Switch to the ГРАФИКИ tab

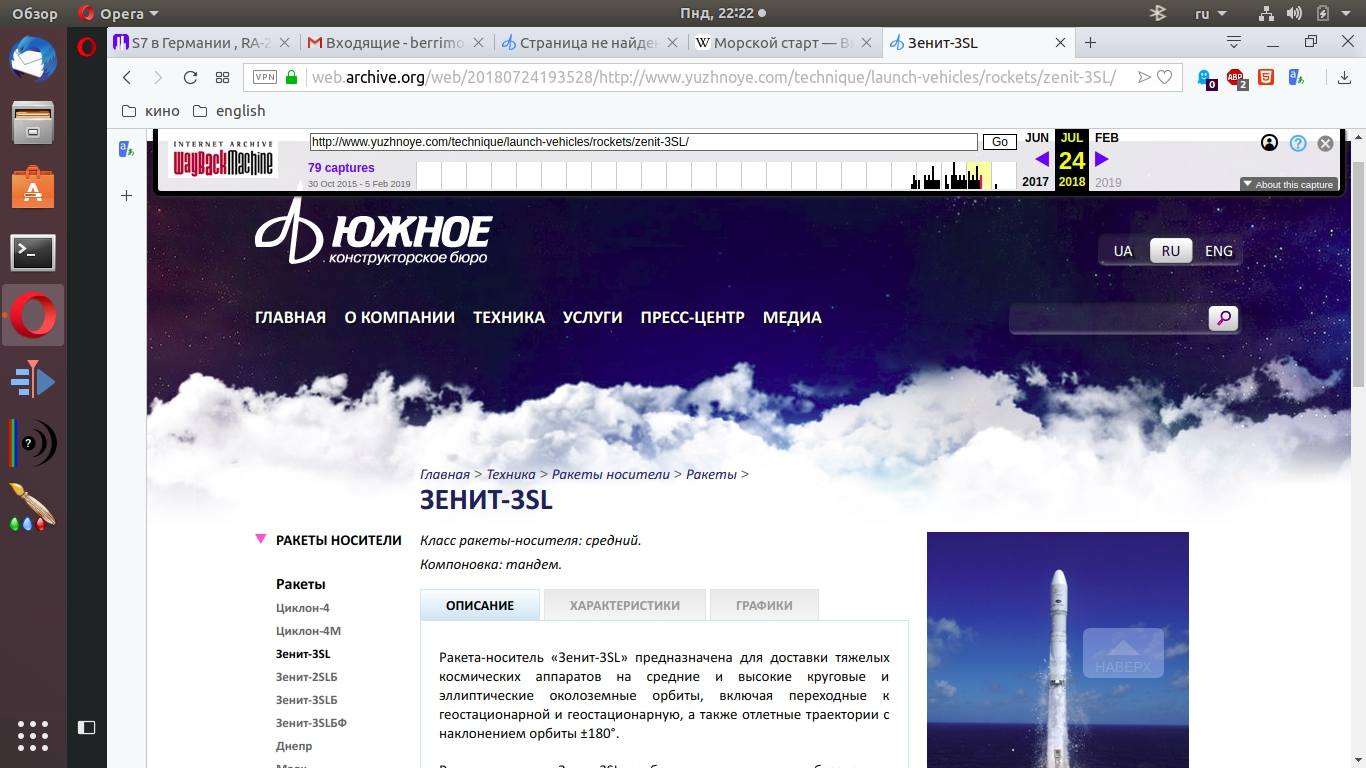pyautogui.click(x=764, y=605)
